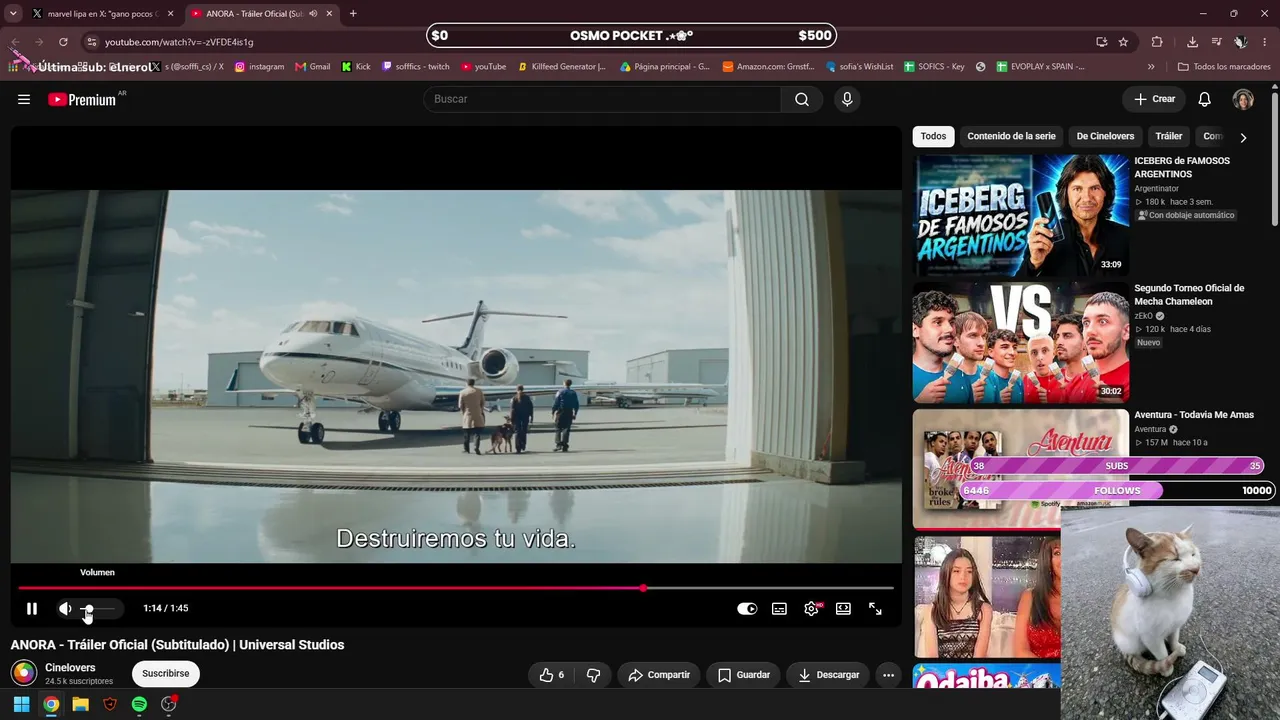This screenshot has width=1280, height=720.
Task: Click the Chrome icon in the taskbar
Action: coord(51,704)
